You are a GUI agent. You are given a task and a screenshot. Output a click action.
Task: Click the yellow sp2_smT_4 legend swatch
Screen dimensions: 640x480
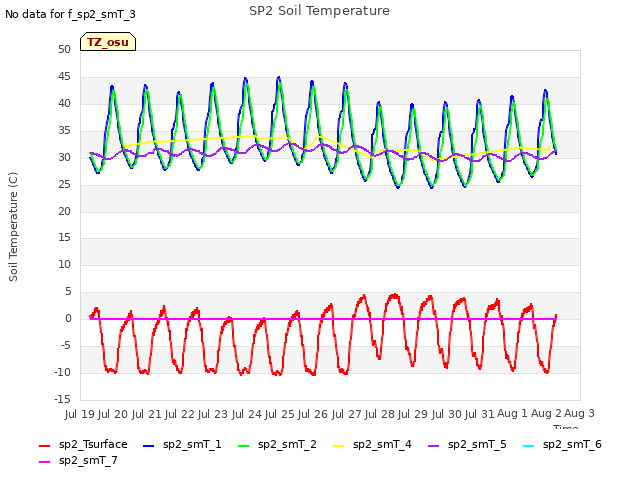pos(338,446)
